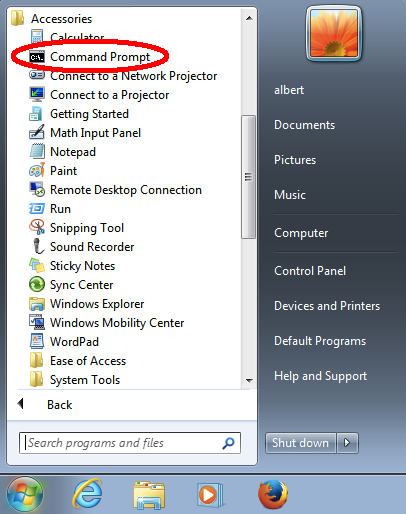Launch Sound Recorder
This screenshot has height=514, width=406.
[82, 247]
